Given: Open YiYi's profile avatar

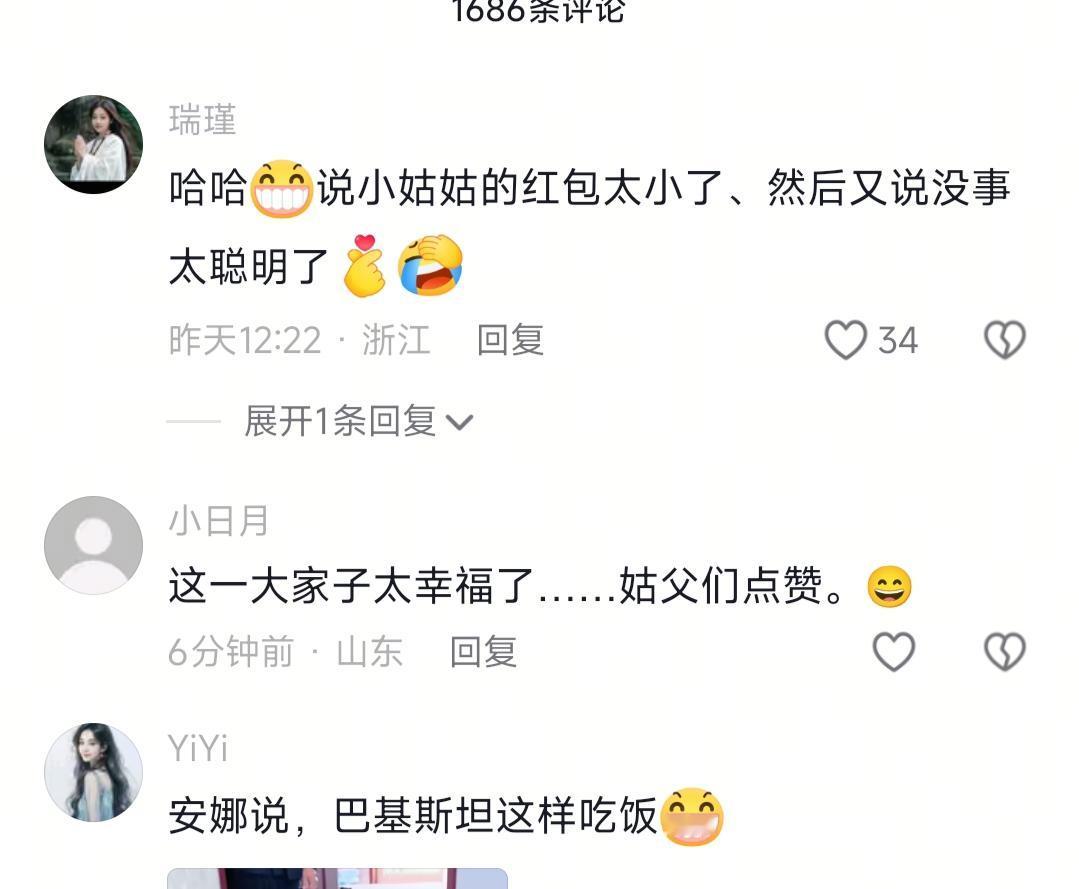Looking at the screenshot, I should [x=94, y=772].
